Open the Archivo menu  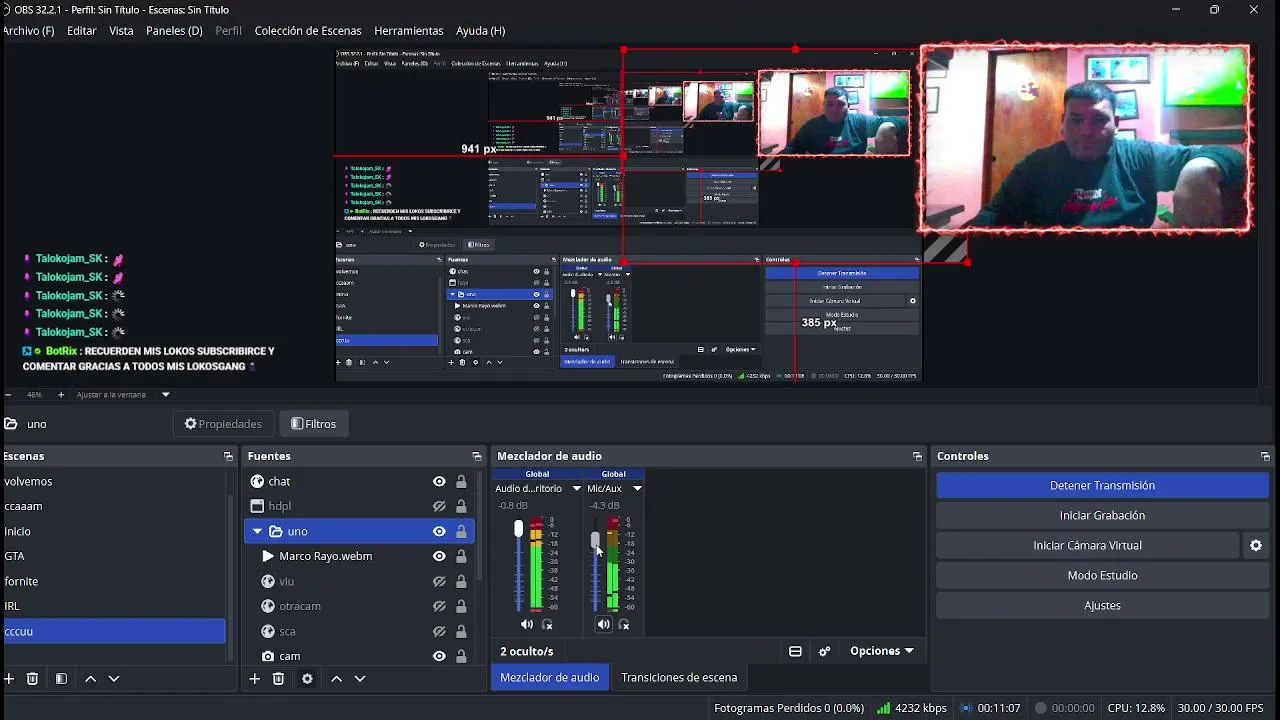[x=29, y=31]
